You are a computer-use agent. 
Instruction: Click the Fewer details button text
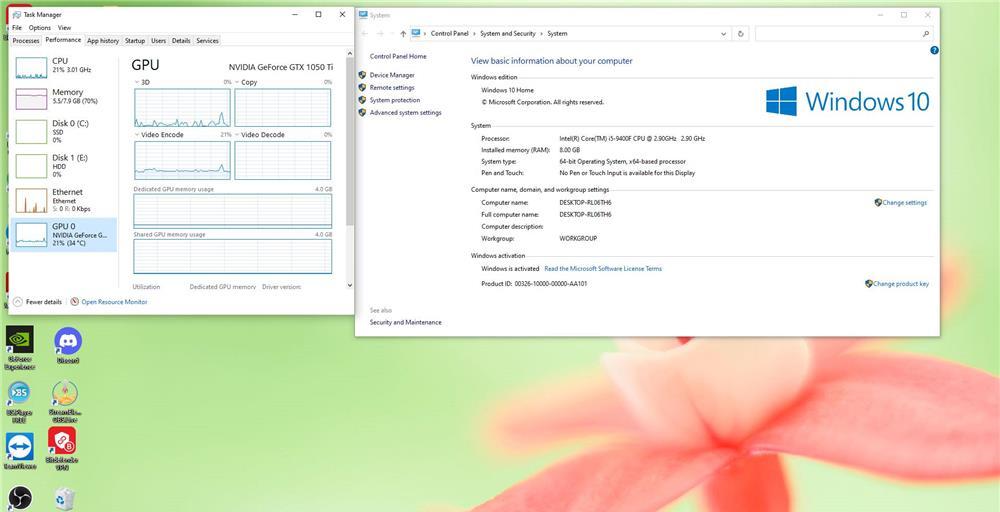pos(44,302)
